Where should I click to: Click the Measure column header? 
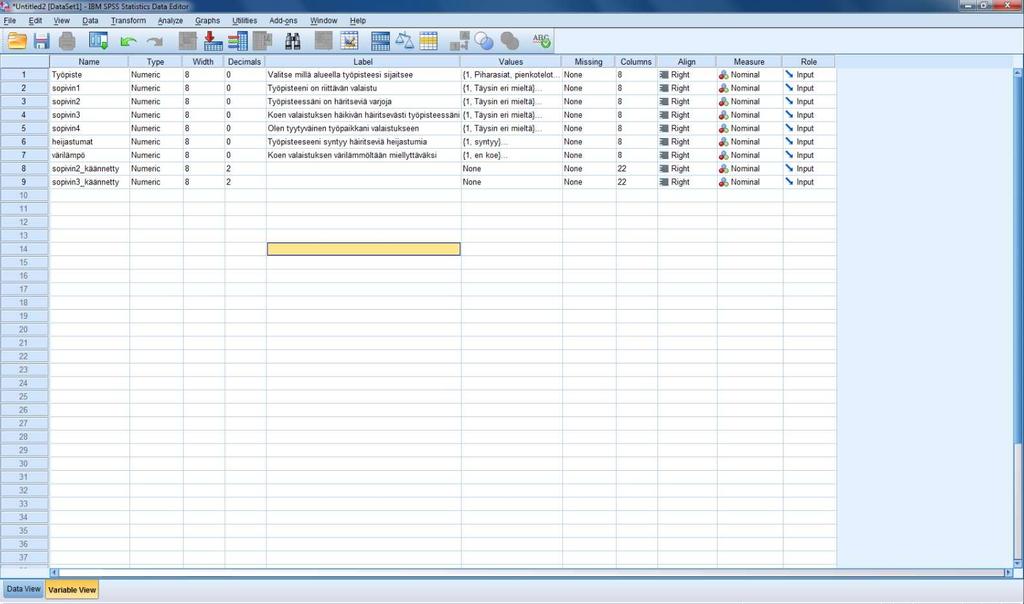click(749, 61)
